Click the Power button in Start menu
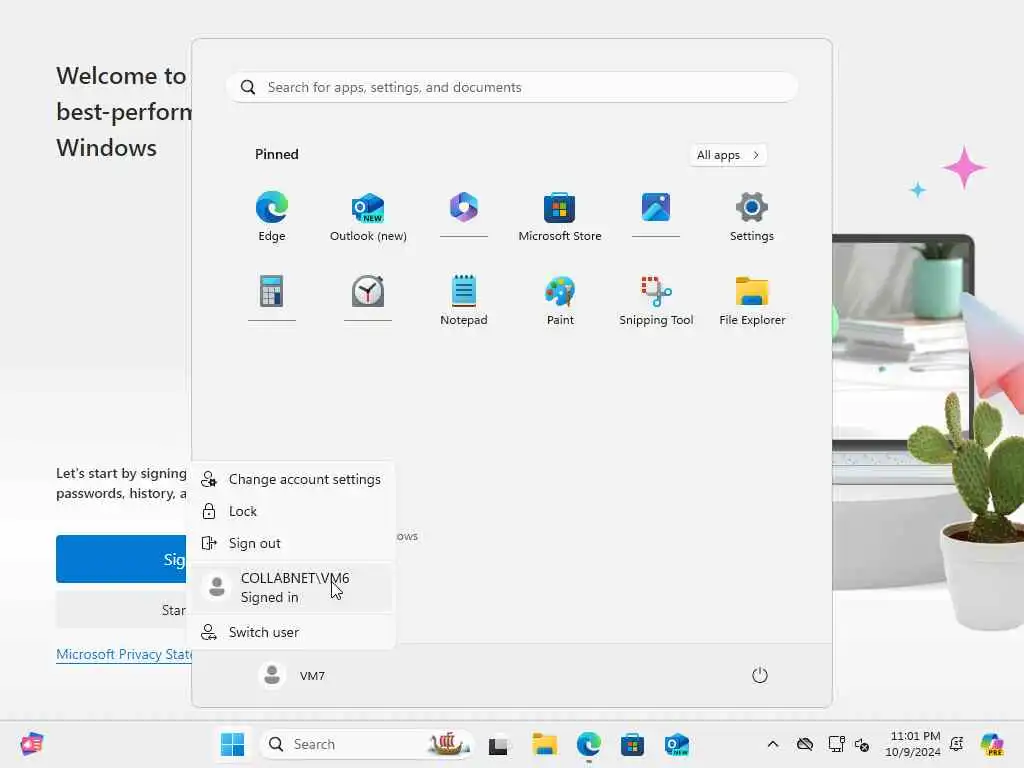1024x768 pixels. tap(760, 675)
